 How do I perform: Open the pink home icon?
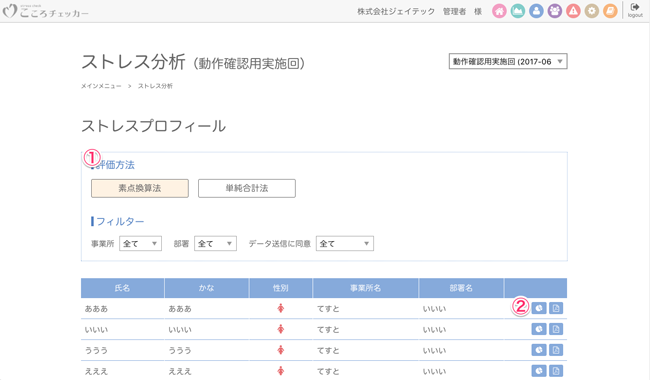tap(499, 11)
